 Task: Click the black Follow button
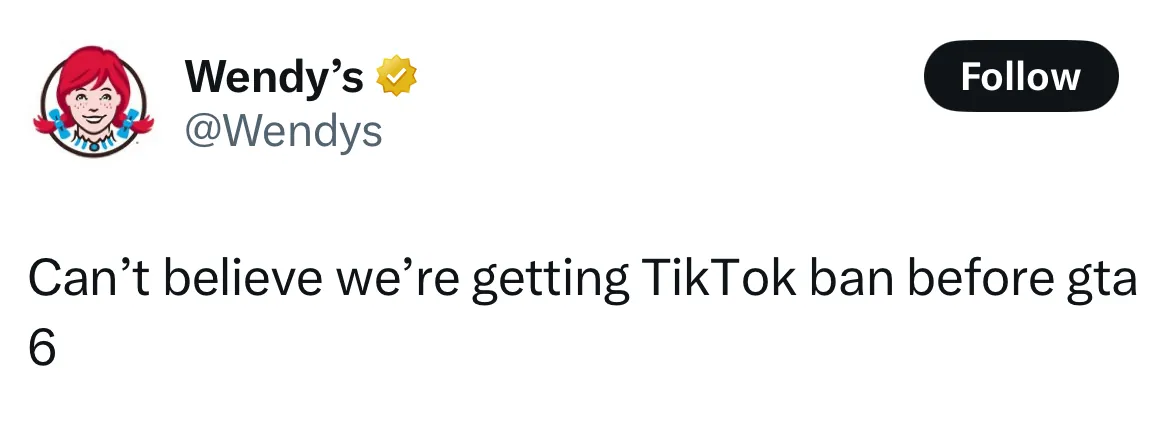(1020, 76)
